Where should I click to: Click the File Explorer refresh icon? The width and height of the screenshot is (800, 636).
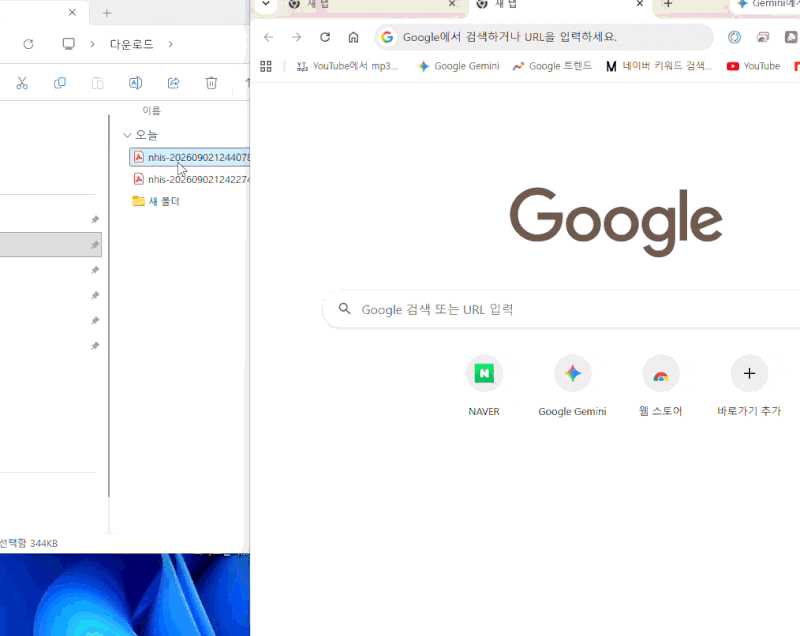(28, 44)
